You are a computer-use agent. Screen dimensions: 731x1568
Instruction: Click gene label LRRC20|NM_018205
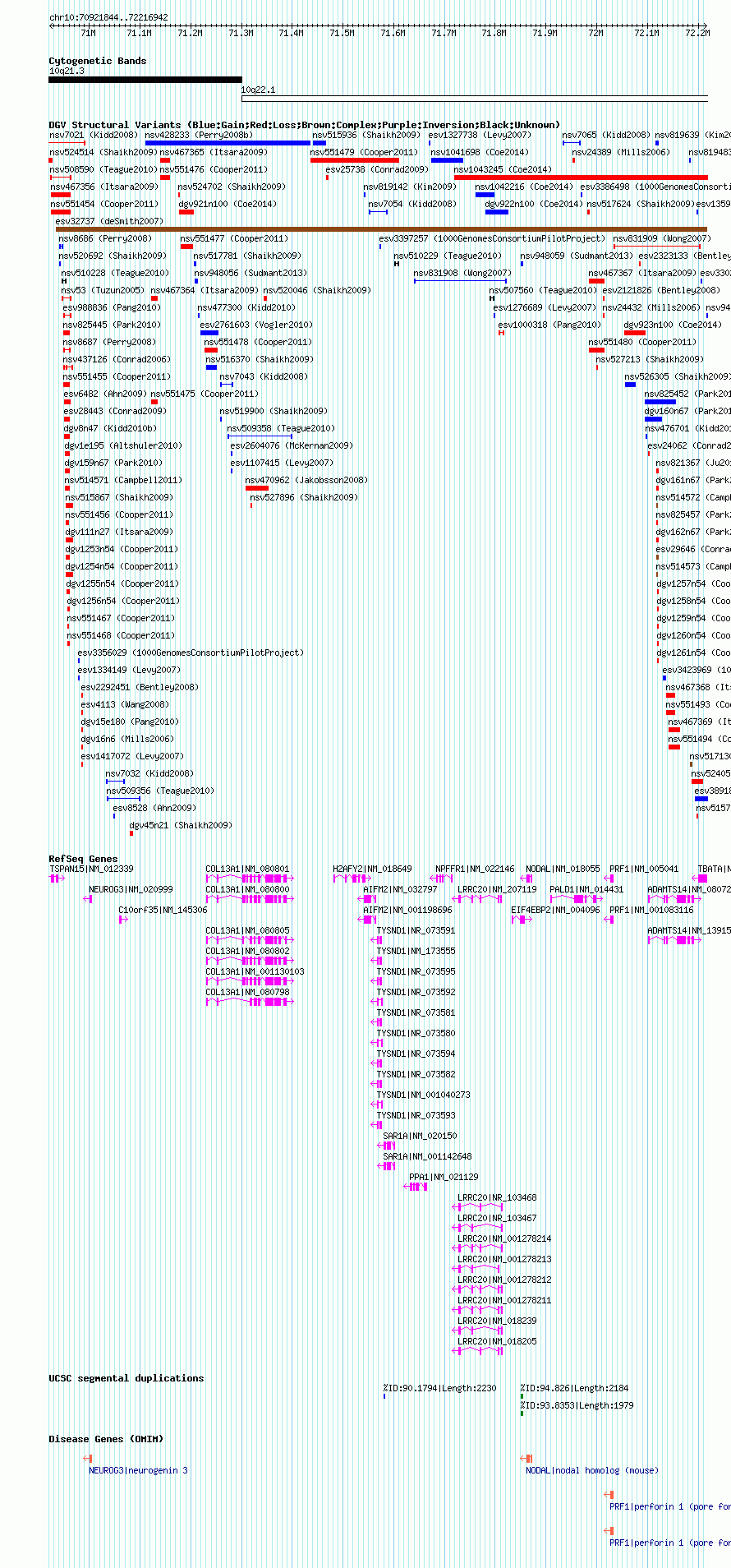pyautogui.click(x=497, y=1341)
